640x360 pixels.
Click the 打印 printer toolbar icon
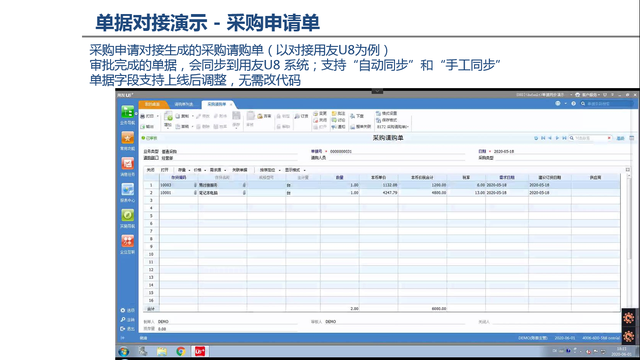pyautogui.click(x=142, y=116)
